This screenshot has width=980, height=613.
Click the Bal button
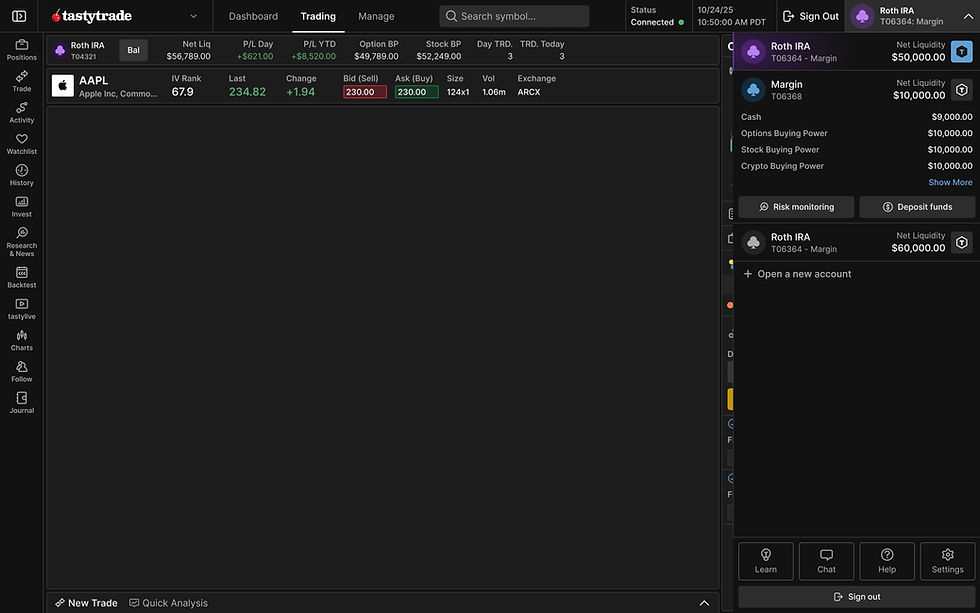click(133, 50)
